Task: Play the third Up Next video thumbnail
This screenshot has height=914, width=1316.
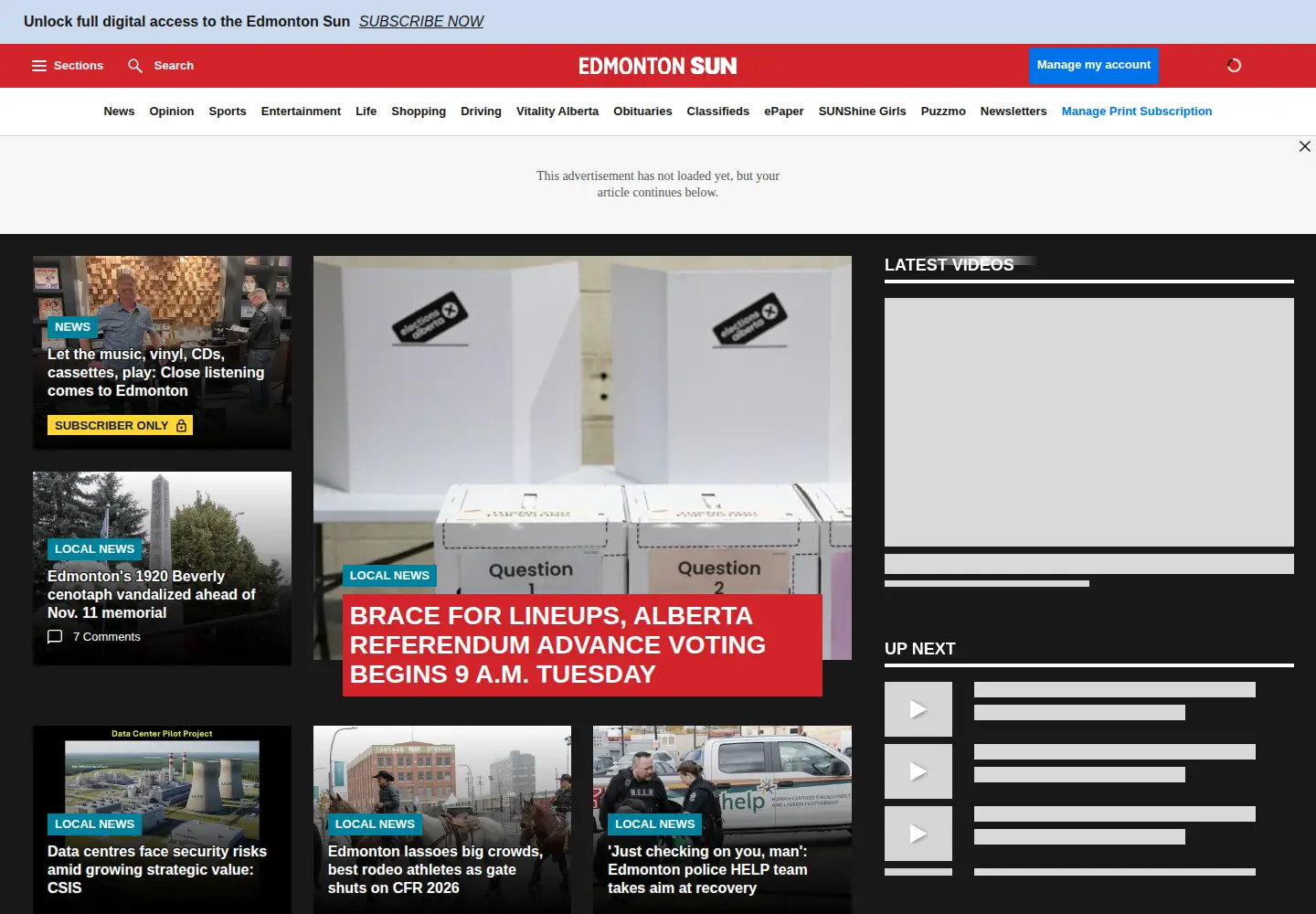Action: click(918, 834)
